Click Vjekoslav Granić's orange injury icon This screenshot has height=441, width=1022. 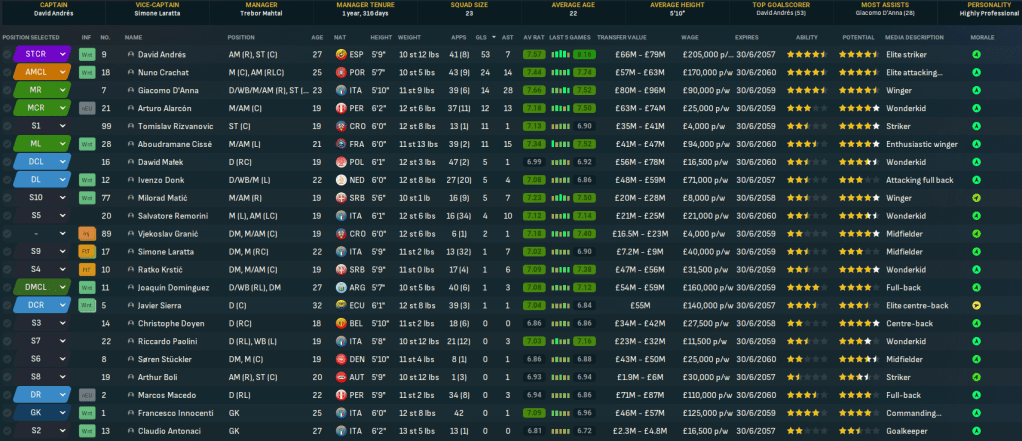tap(86, 233)
